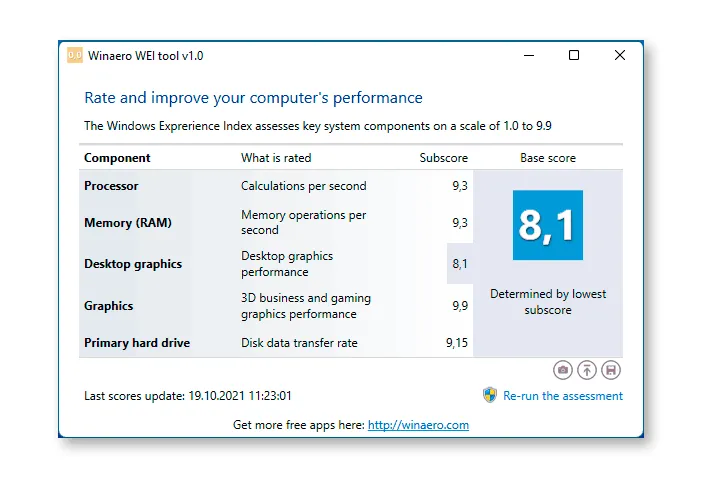Click '3D business and gaming graphics performance'
Screen dimensions: 703x478
tap(306, 306)
